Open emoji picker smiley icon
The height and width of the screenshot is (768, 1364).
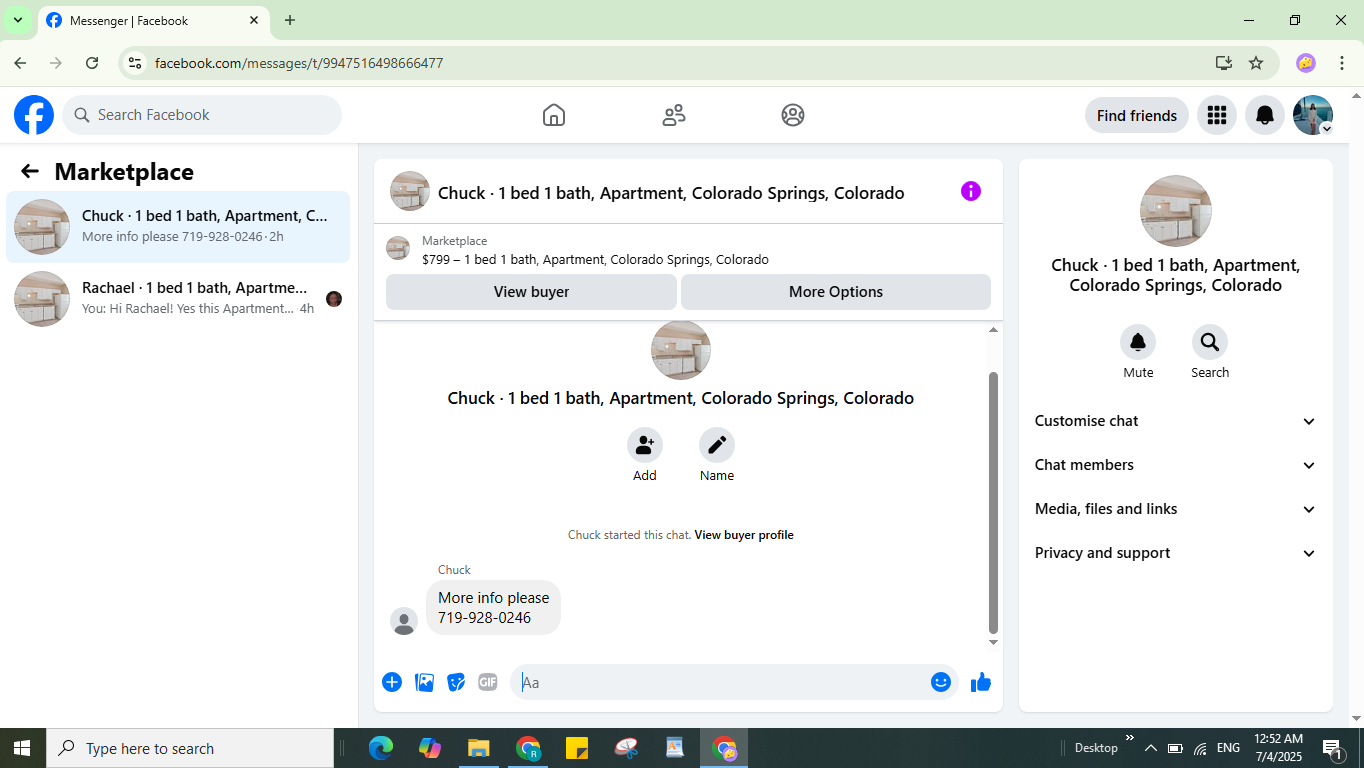[x=941, y=682]
